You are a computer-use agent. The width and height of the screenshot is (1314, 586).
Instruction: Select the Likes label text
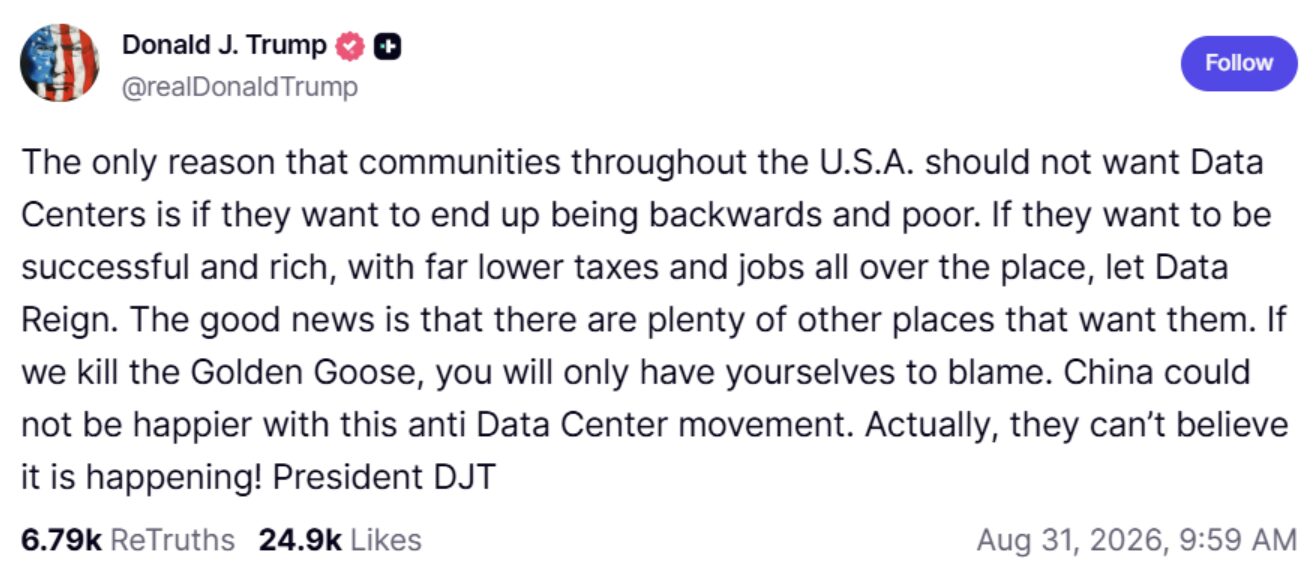coord(385,541)
